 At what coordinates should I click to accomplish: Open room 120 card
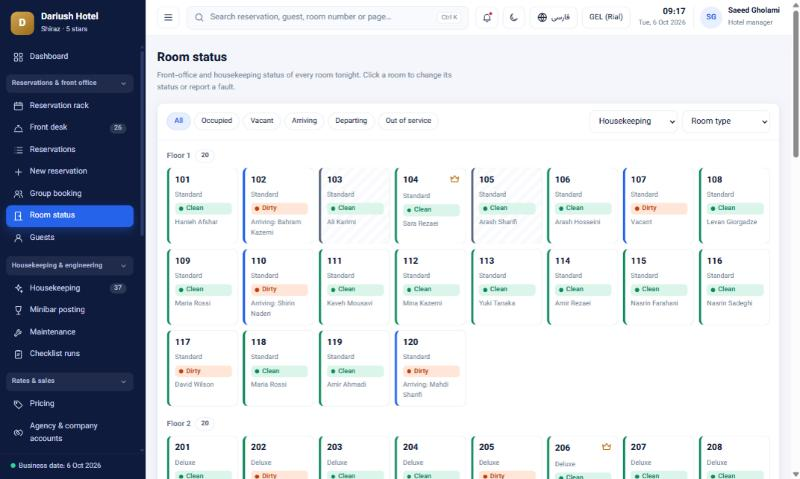pyautogui.click(x=431, y=368)
